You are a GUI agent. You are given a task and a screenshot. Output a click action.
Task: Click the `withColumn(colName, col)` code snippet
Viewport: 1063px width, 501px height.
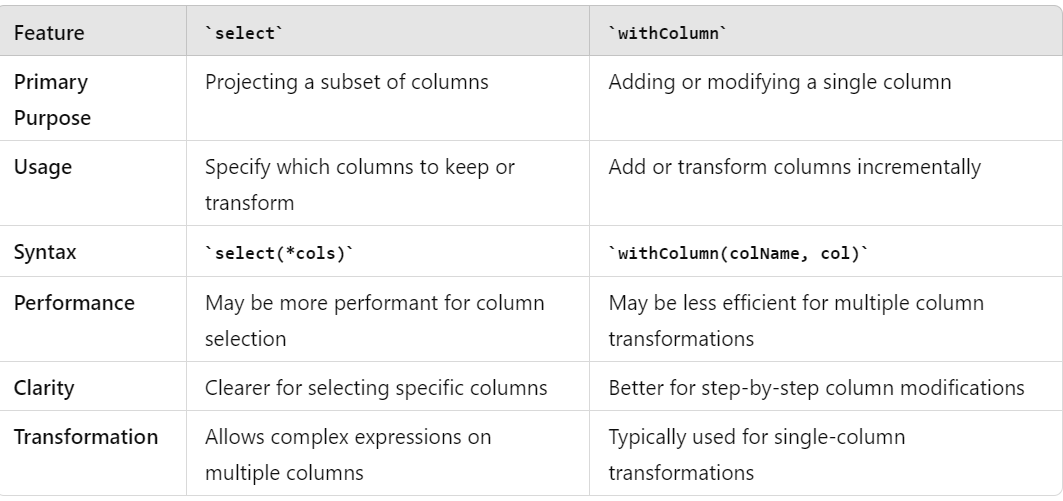click(x=738, y=253)
